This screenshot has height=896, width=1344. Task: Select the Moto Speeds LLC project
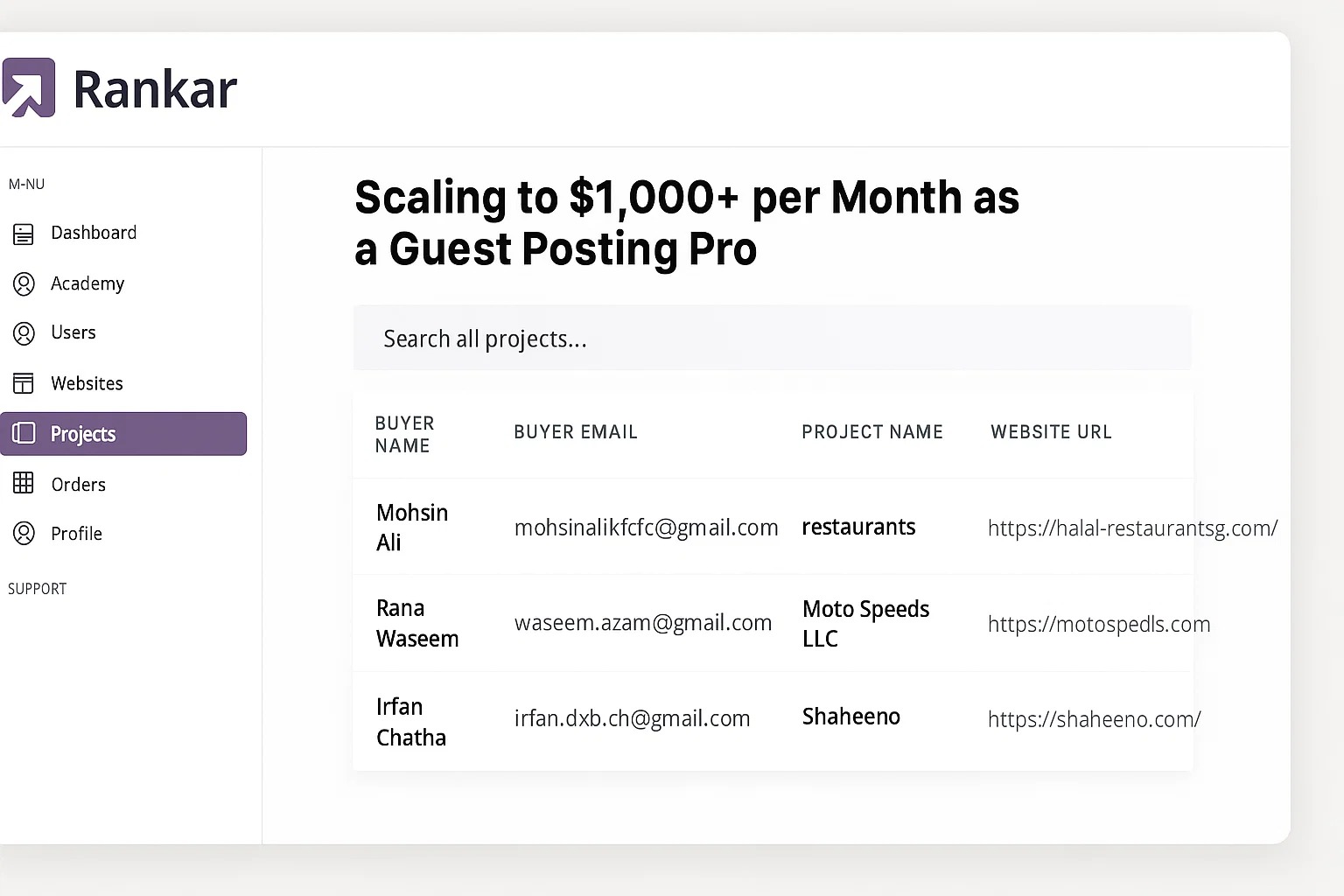865,623
